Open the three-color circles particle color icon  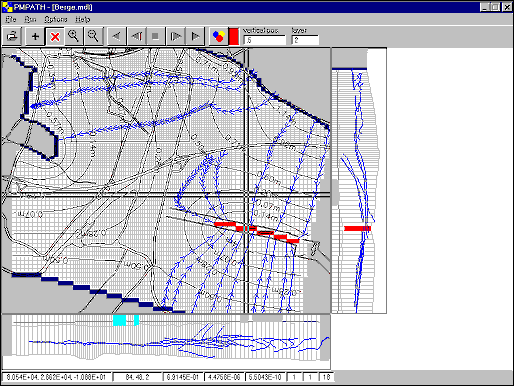[x=218, y=36]
